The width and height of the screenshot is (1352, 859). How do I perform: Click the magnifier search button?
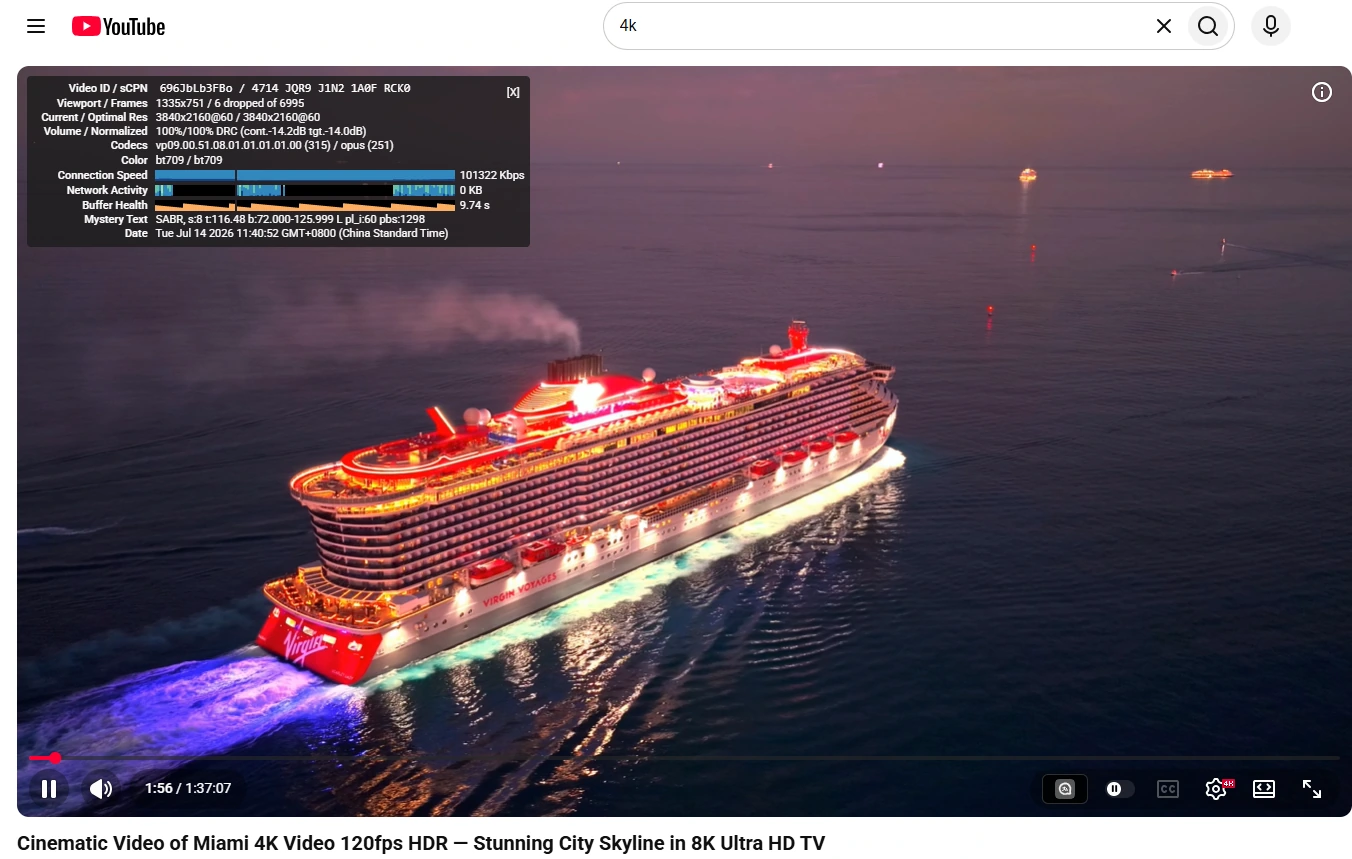click(x=1208, y=26)
